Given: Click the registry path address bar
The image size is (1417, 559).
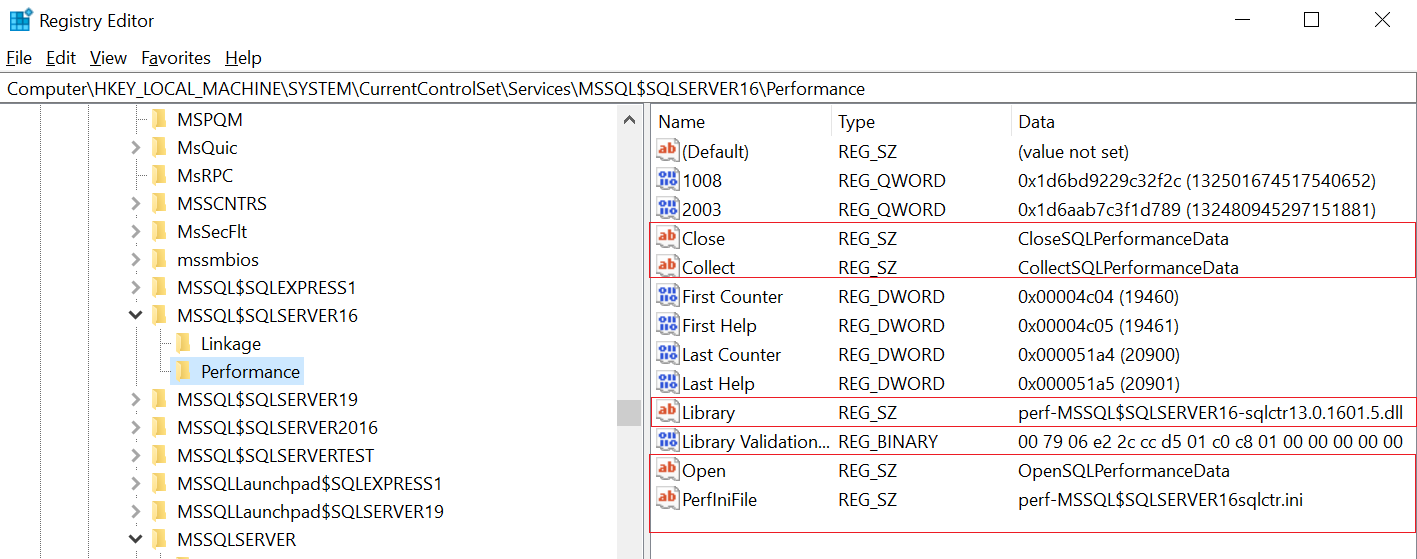Looking at the screenshot, I should (700, 89).
